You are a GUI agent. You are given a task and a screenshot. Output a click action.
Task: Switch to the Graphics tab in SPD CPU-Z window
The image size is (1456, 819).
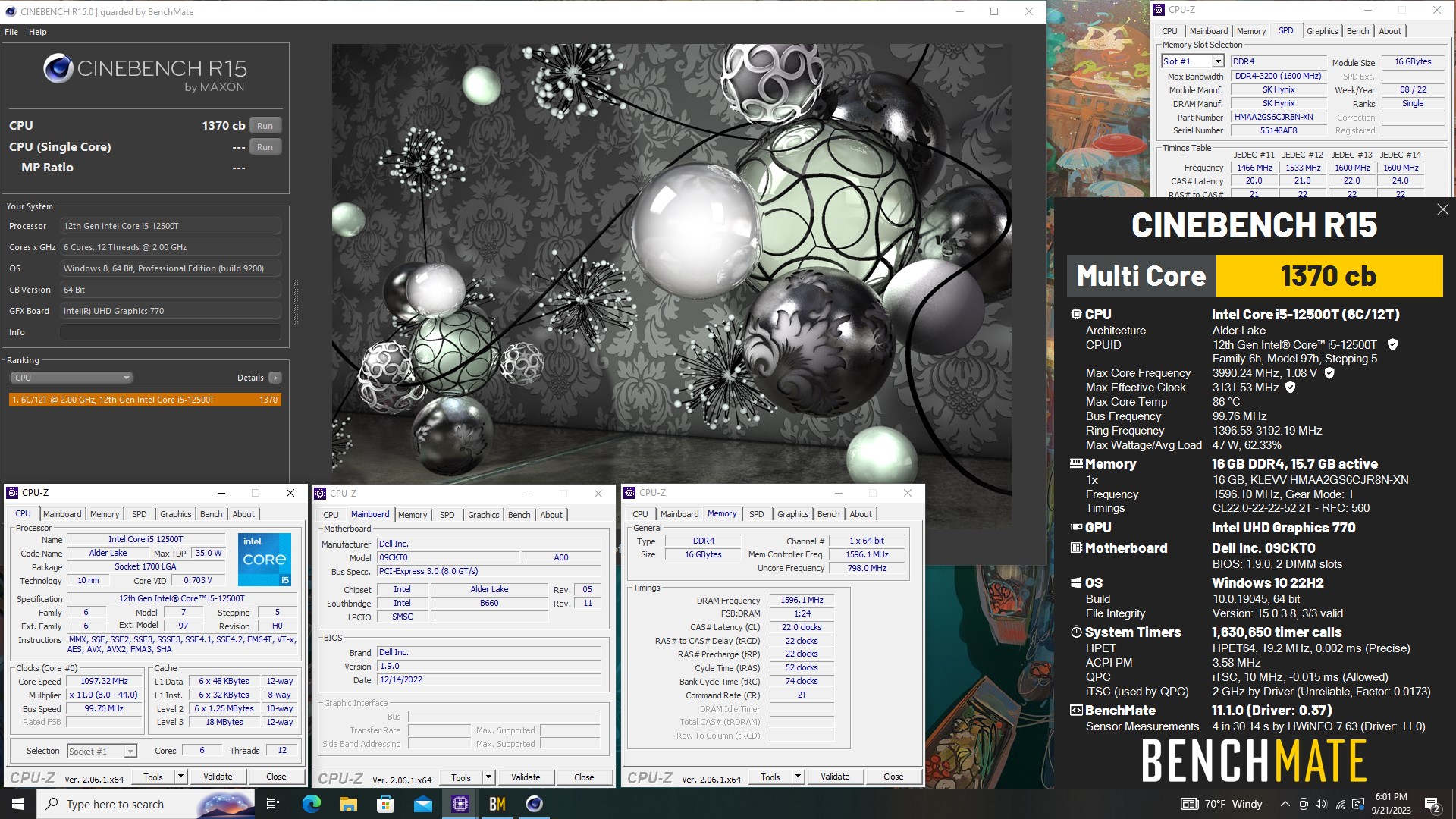point(1322,31)
